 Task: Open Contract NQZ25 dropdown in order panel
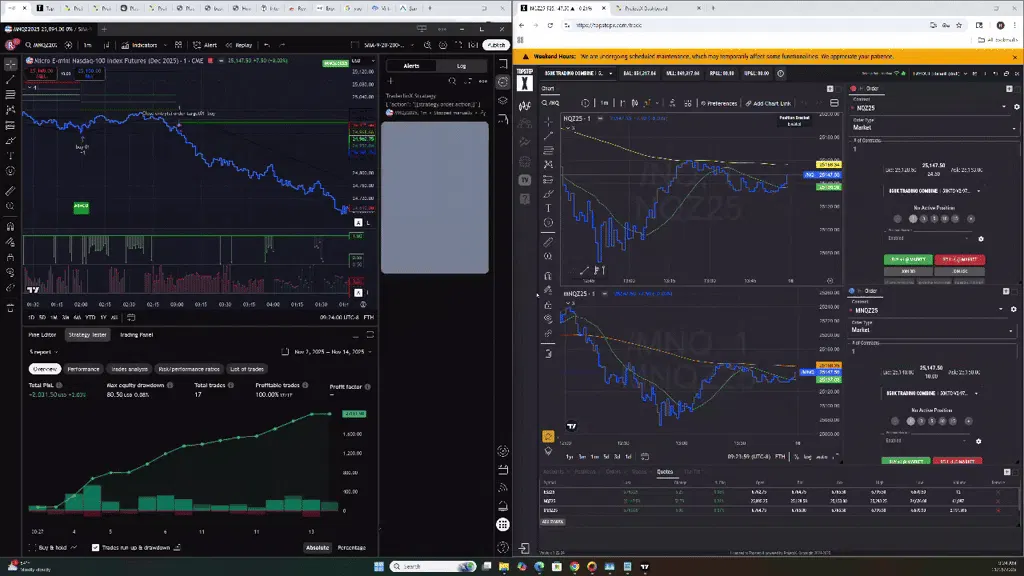pos(930,108)
